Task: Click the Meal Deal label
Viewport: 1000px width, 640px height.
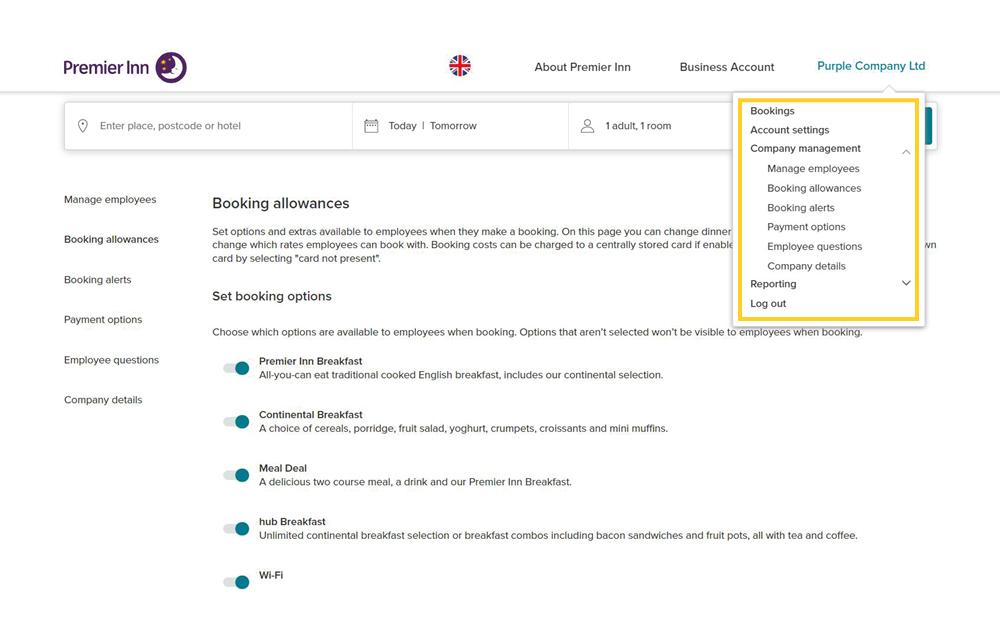Action: (x=283, y=469)
